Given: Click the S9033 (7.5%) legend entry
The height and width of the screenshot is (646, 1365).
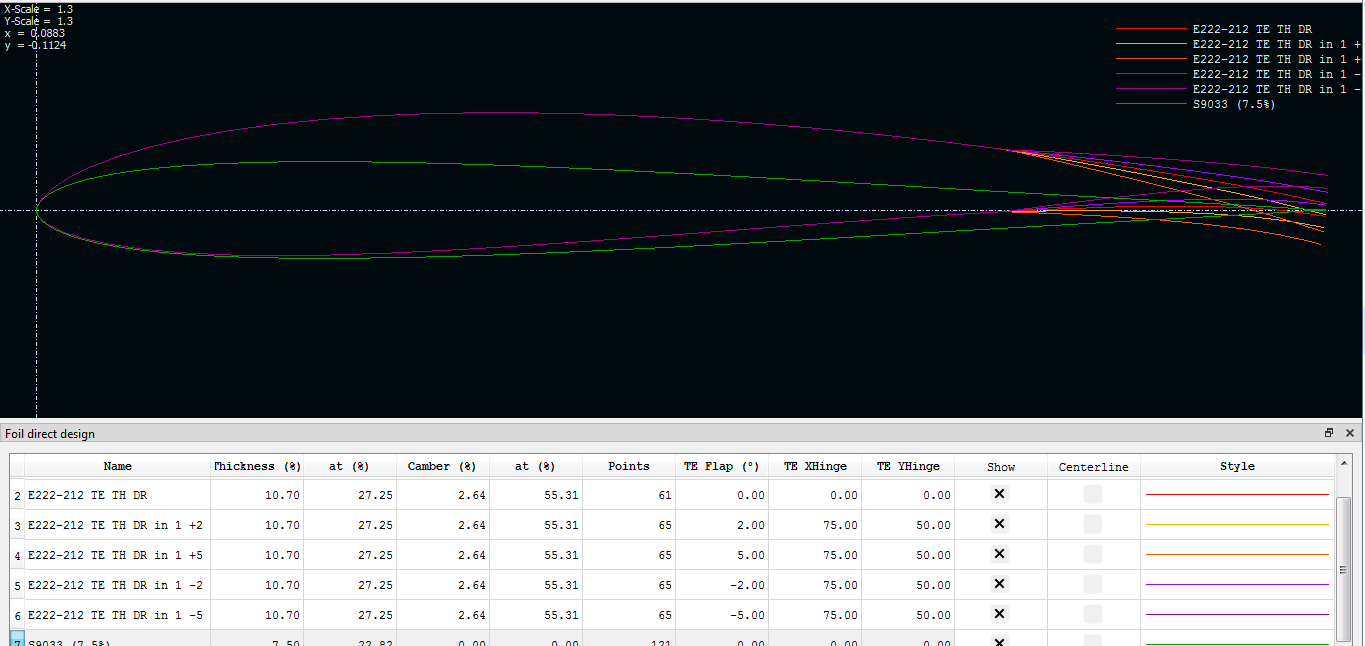Looking at the screenshot, I should 1233,104.
